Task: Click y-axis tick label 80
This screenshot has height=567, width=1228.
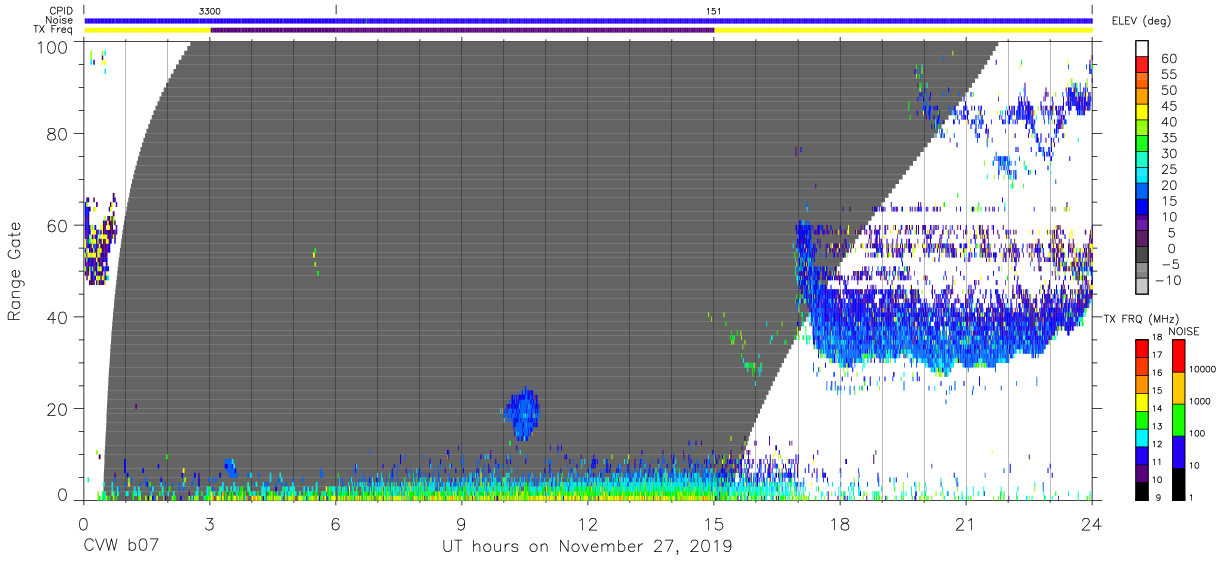Action: coord(58,133)
